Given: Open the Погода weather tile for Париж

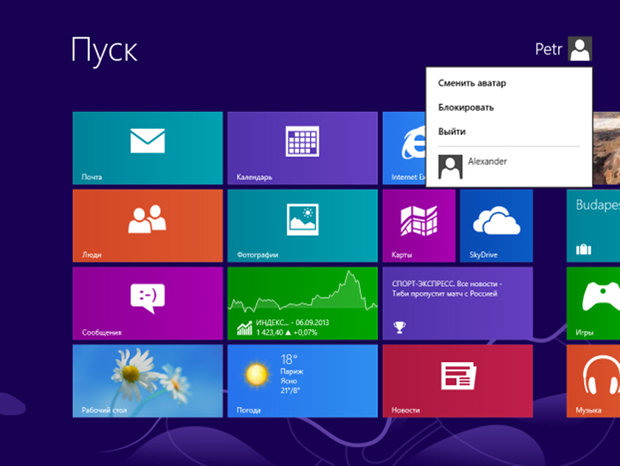Looking at the screenshot, I should [x=302, y=381].
